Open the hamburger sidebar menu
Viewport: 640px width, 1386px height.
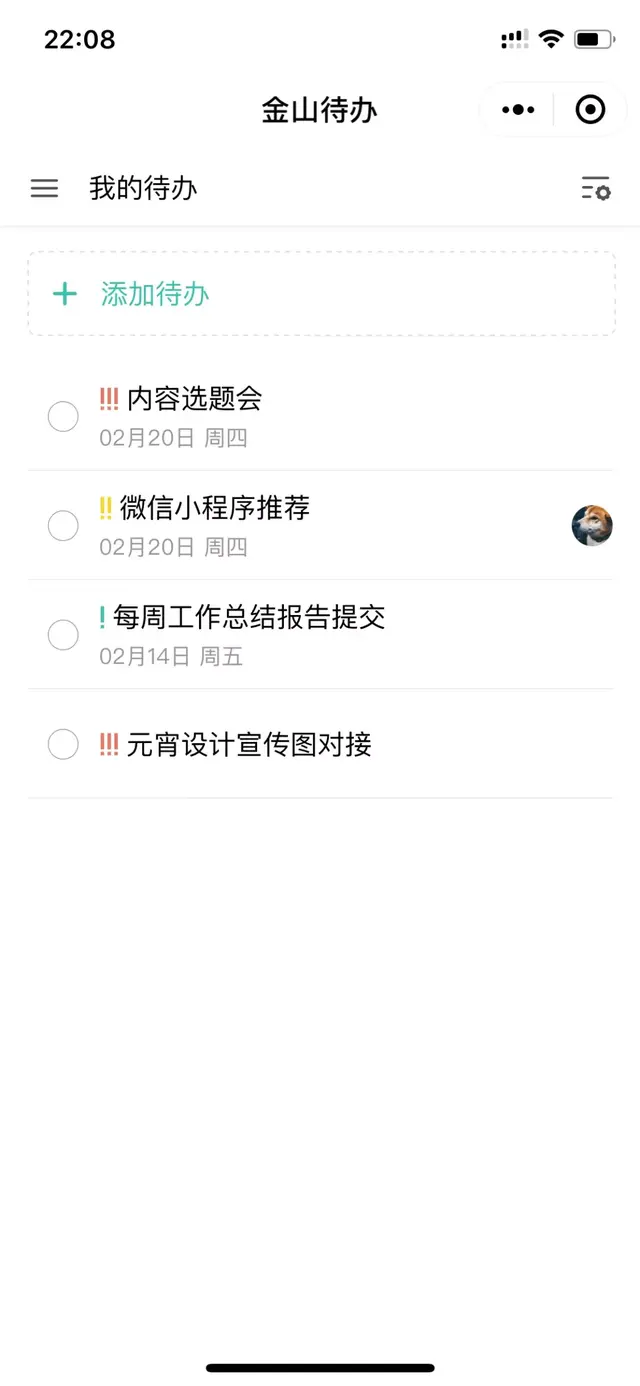44,188
